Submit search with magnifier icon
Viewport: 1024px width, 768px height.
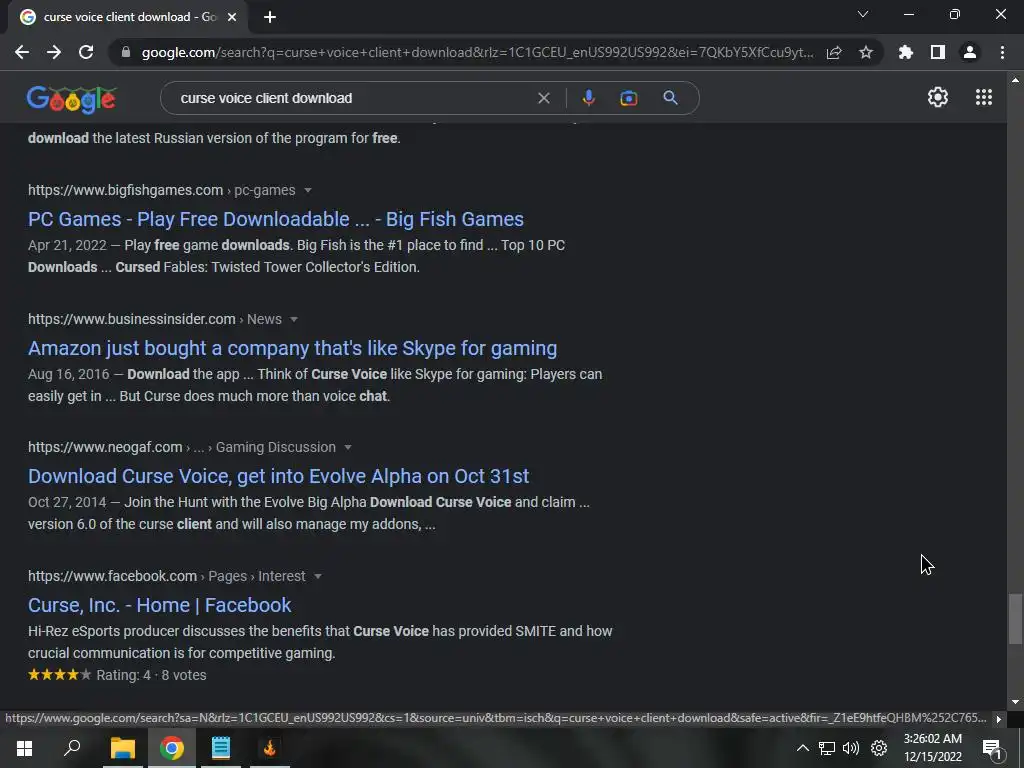pyautogui.click(x=670, y=98)
